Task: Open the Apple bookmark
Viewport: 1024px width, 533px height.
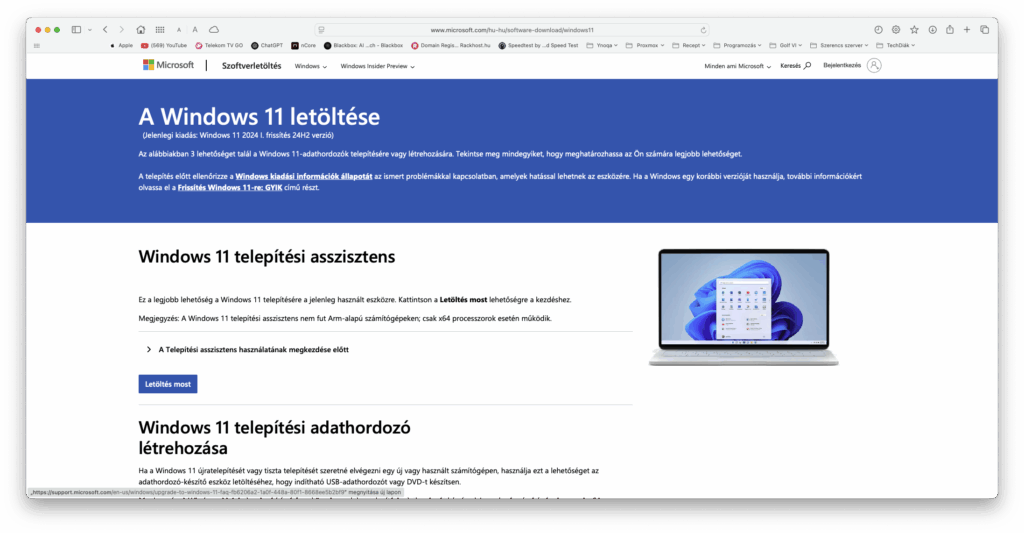Action: (x=121, y=46)
